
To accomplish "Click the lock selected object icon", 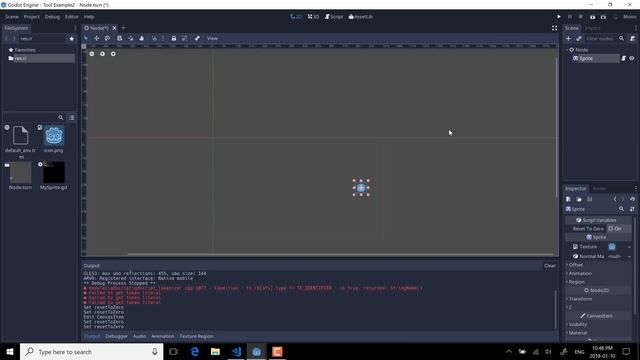I will pos(173,38).
